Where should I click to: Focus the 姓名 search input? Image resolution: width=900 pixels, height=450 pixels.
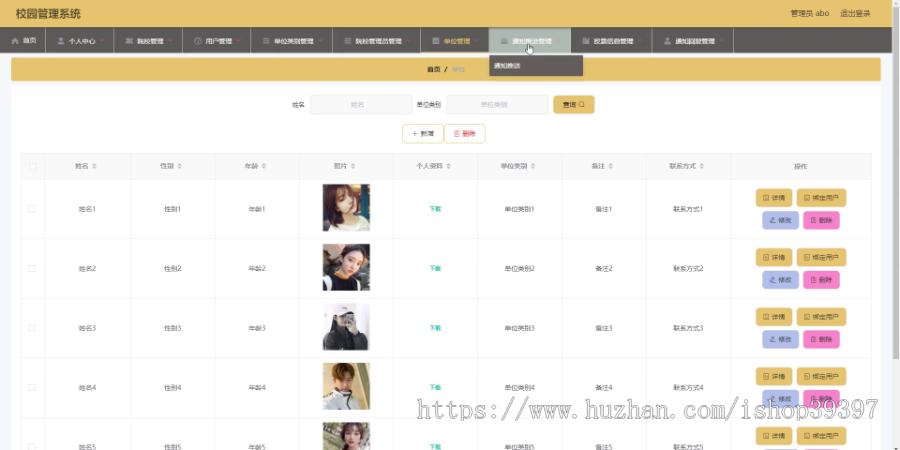(x=361, y=104)
